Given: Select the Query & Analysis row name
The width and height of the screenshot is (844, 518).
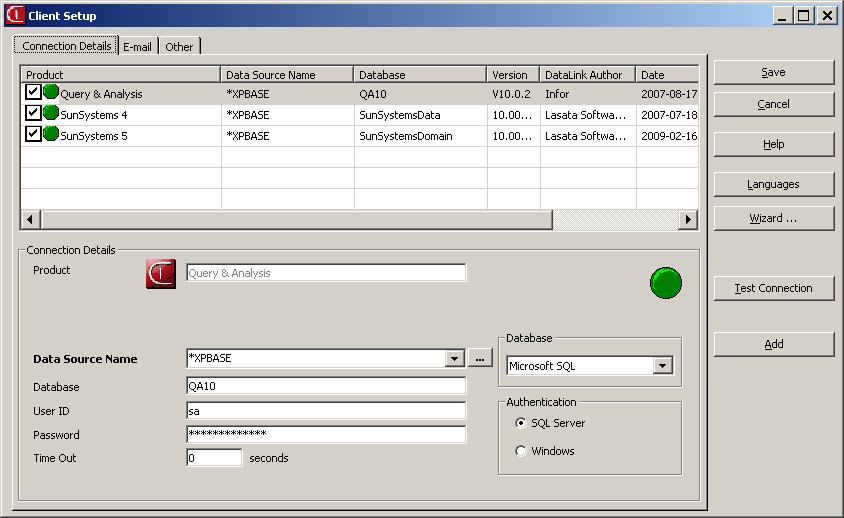Looking at the screenshot, I should coord(101,94).
